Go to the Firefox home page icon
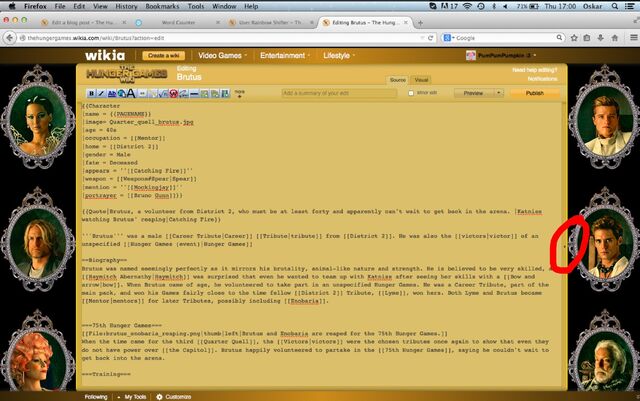 [x=615, y=38]
